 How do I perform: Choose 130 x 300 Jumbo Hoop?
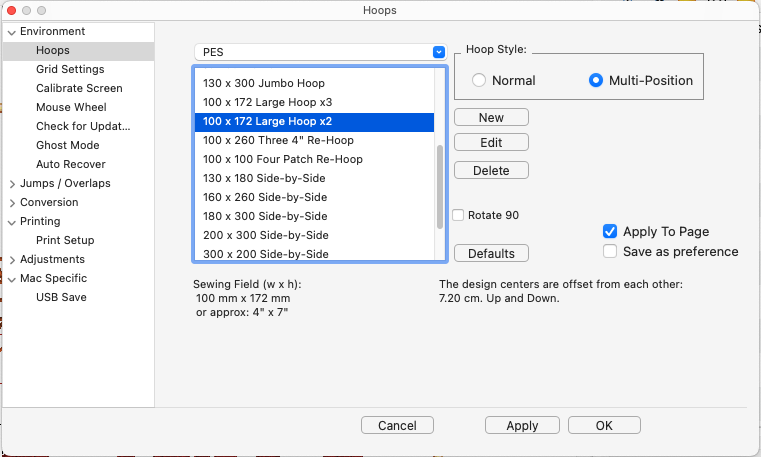(264, 83)
